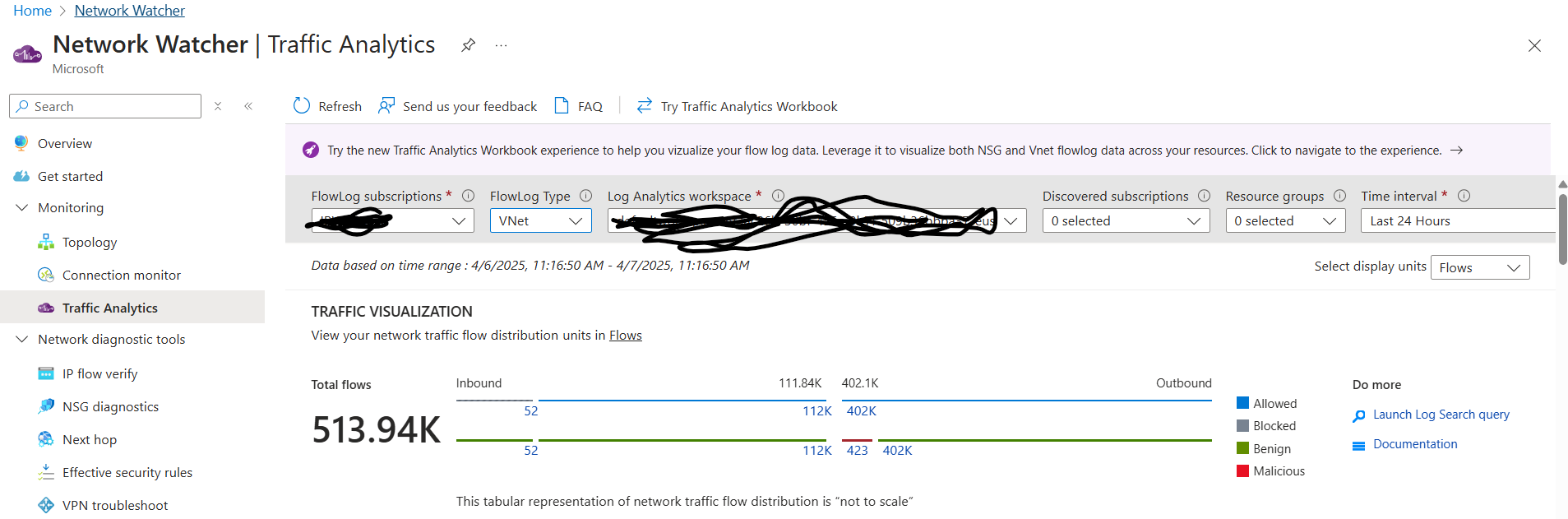The height and width of the screenshot is (519, 1568).
Task: Open the Log Analytics workspace dropdown
Action: 817,220
